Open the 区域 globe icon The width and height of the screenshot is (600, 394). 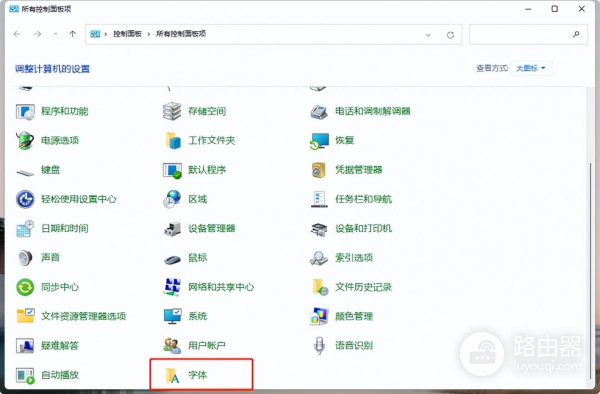(x=172, y=199)
